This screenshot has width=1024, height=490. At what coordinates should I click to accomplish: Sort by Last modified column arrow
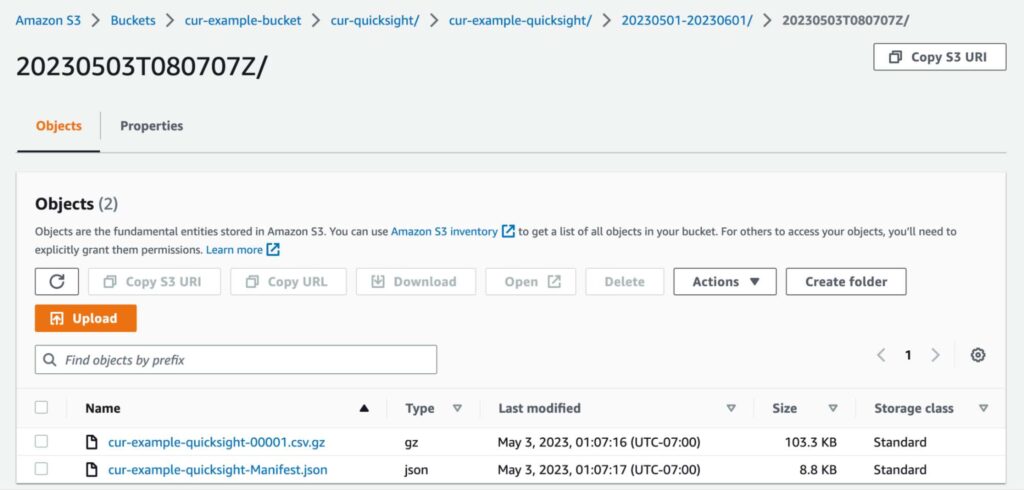[x=731, y=408]
